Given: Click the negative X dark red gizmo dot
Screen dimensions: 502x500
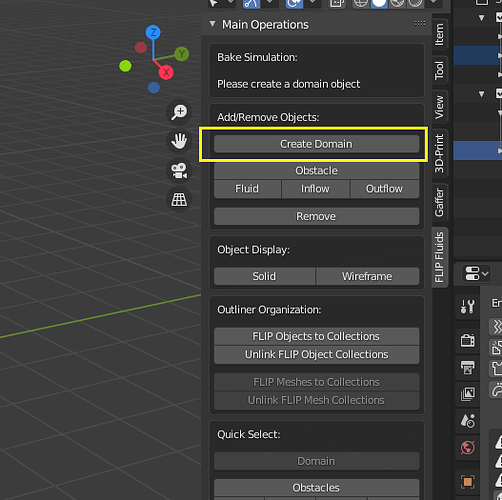Looking at the screenshot, I should [x=141, y=47].
